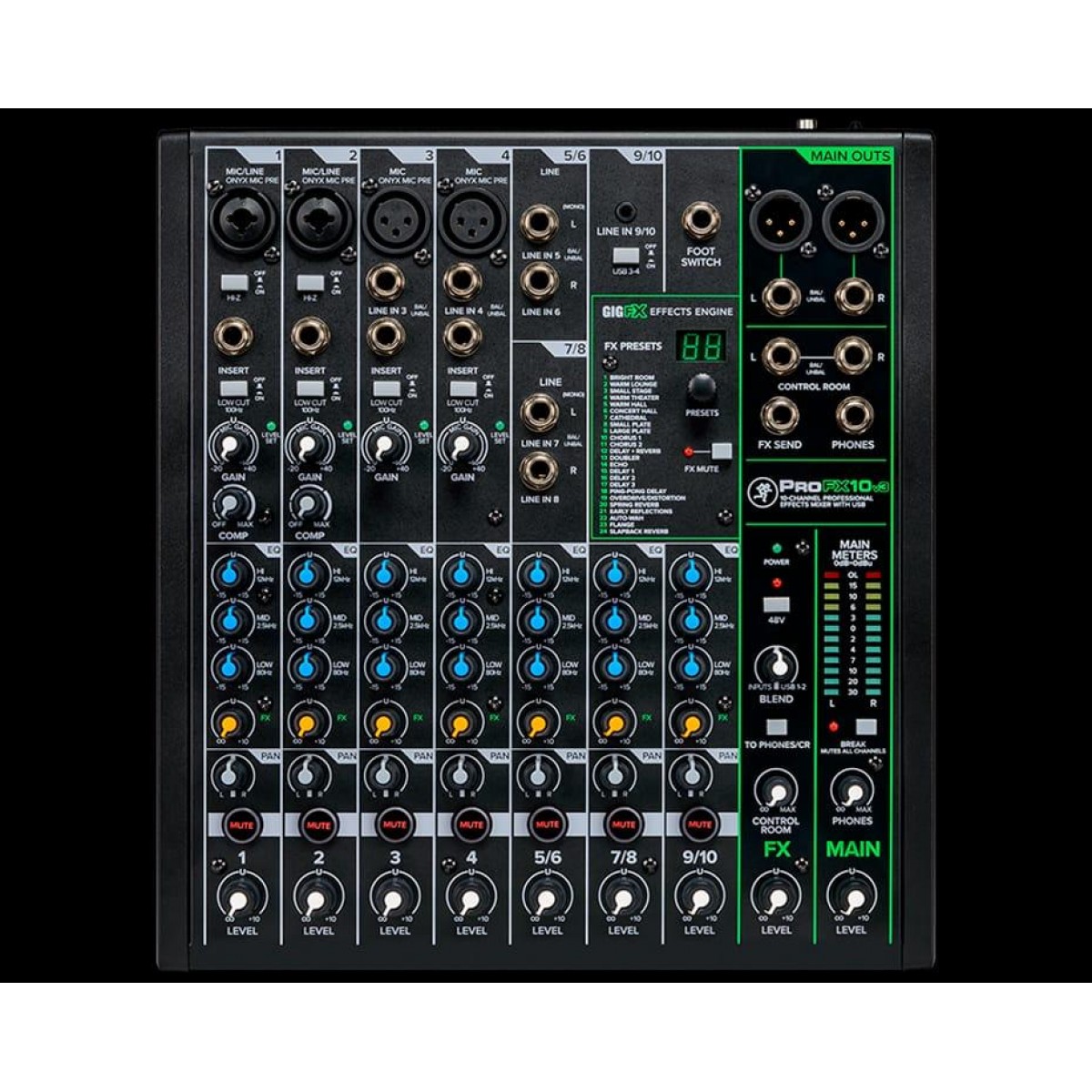Click the LINE IN 4 jack
The height and width of the screenshot is (1092, 1092).
(x=463, y=282)
